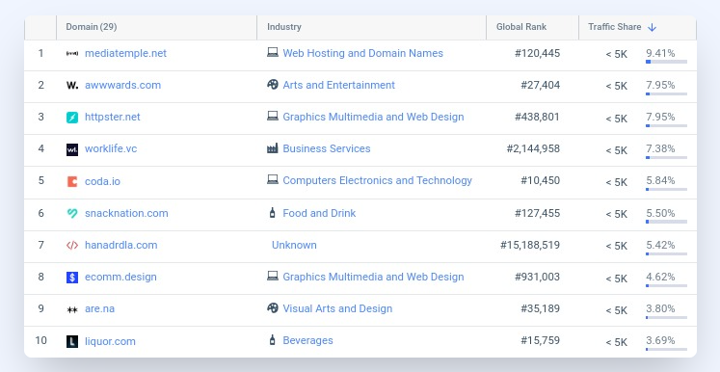Viewport: 720px width, 372px height.
Task: Click factory icon beside Business Services
Action: point(273,148)
